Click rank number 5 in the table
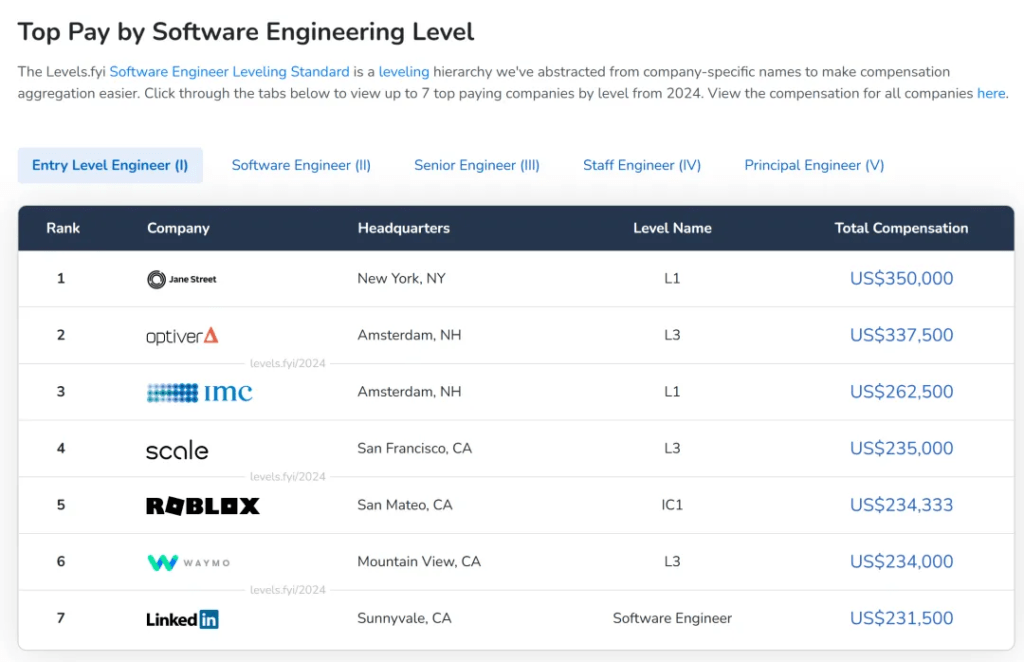This screenshot has width=1024, height=662. (x=61, y=505)
